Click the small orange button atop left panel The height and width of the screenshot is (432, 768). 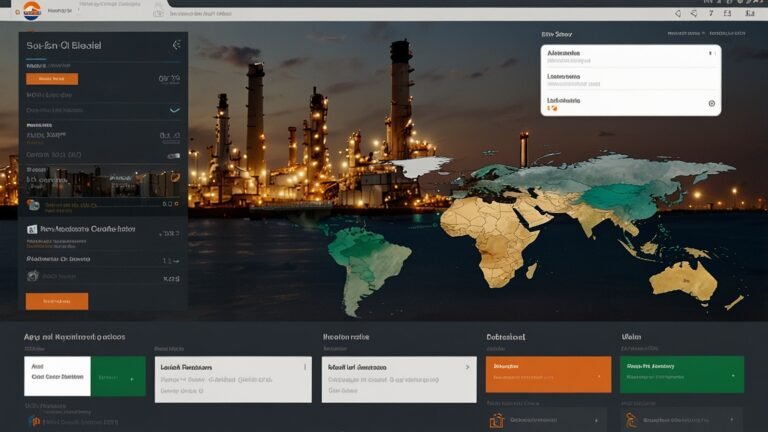pyautogui.click(x=52, y=79)
